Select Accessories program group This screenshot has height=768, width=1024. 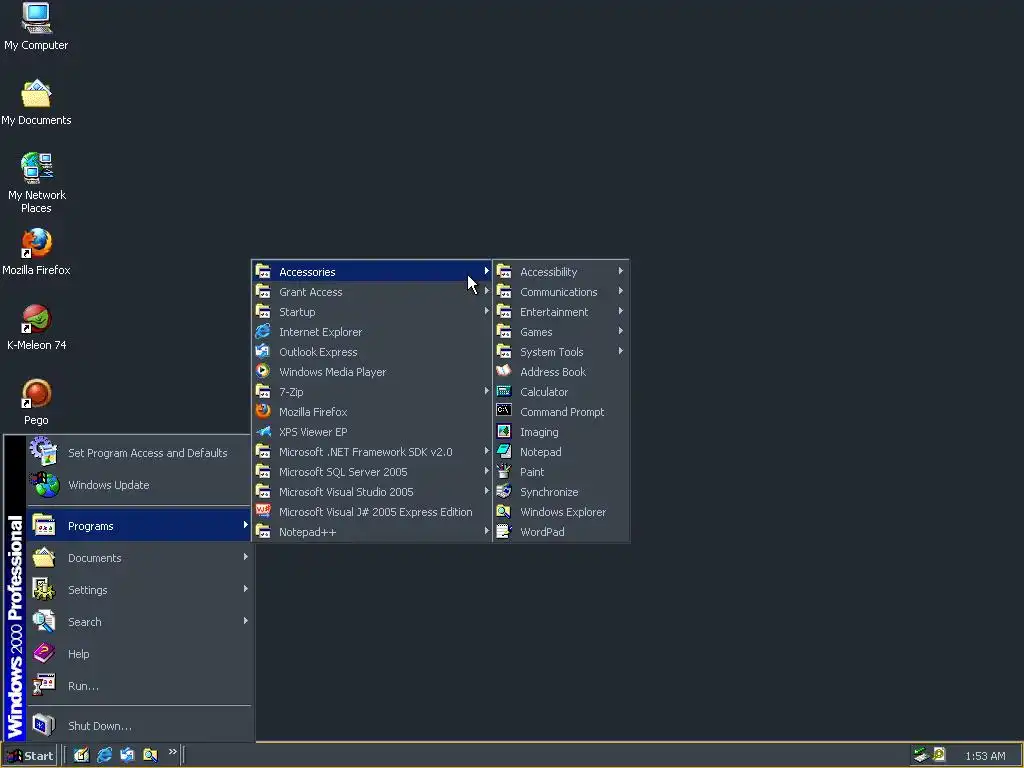pos(372,272)
